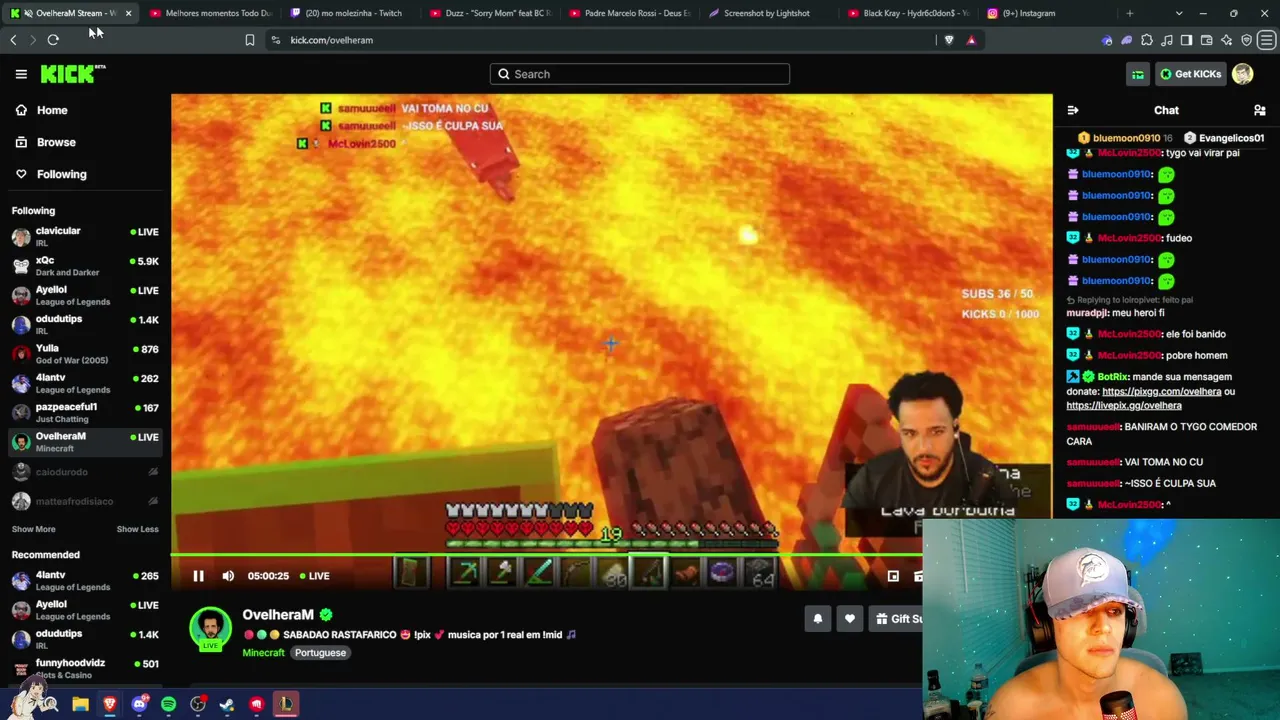Switch to the Instagram tab
Screen dimensions: 1280x720
coord(1043,13)
